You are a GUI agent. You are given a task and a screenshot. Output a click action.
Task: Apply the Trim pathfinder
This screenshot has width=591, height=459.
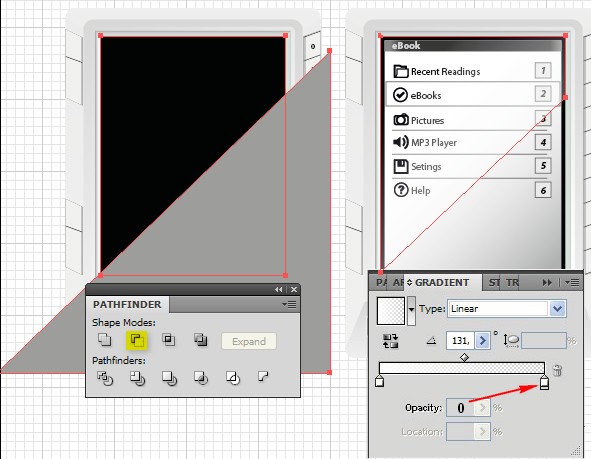click(137, 378)
